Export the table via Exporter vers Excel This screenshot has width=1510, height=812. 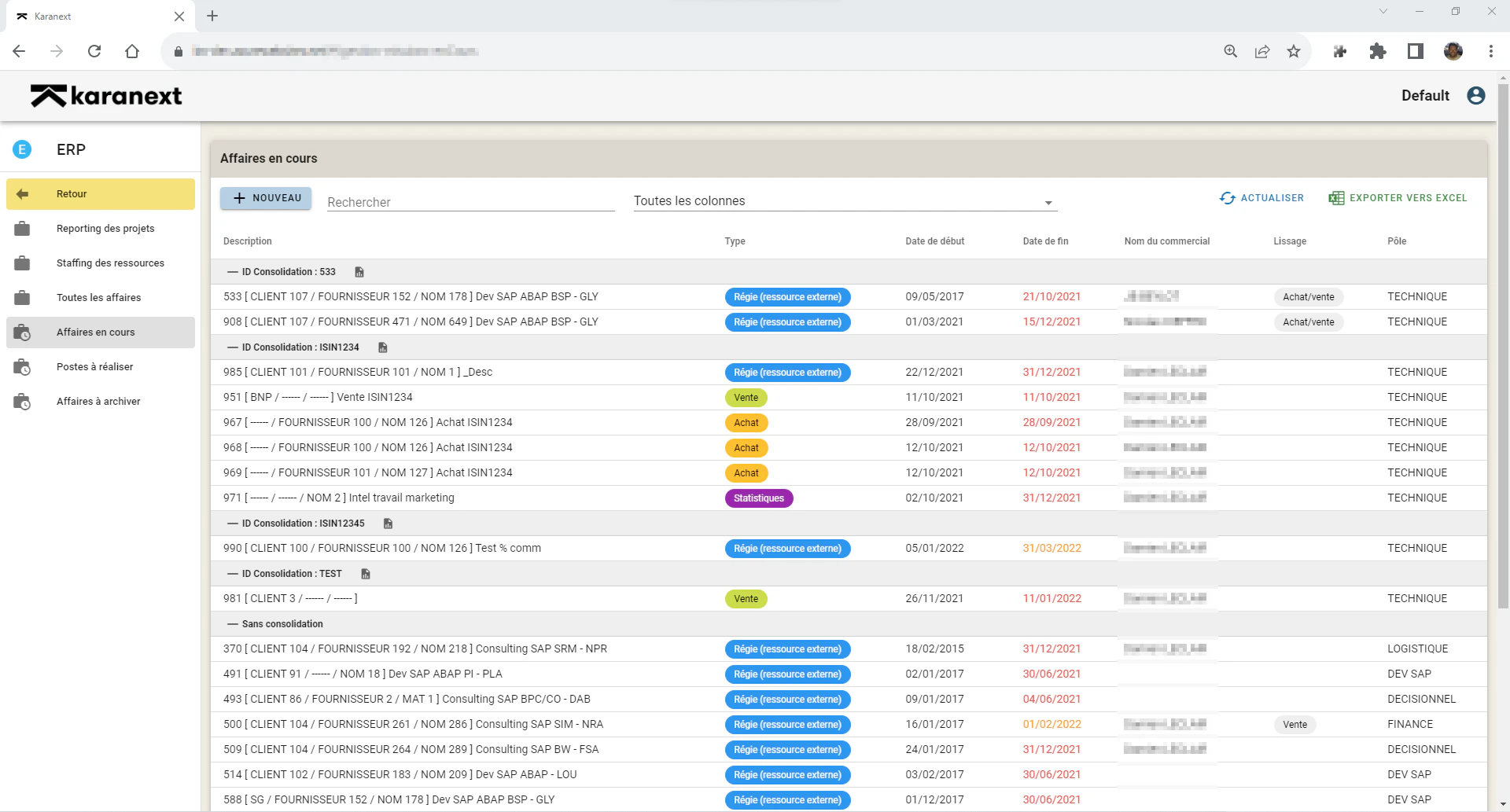click(x=1398, y=198)
